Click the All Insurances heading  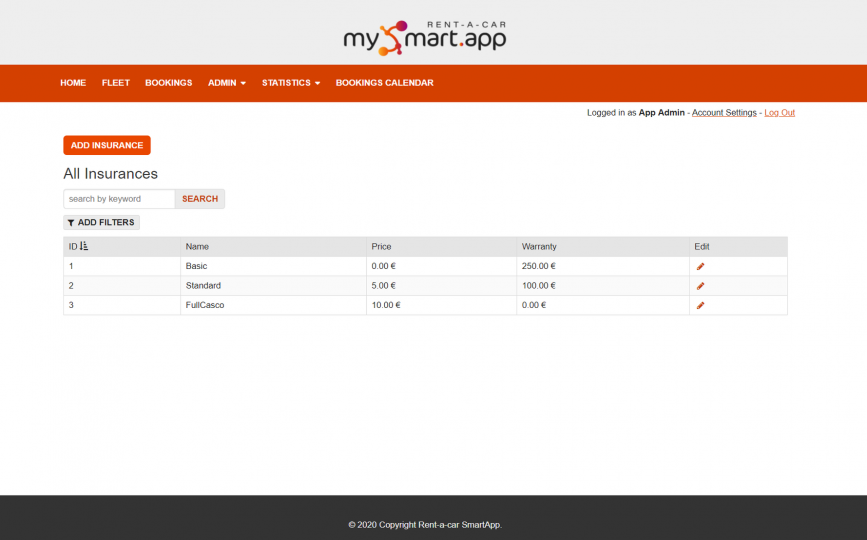(x=111, y=174)
